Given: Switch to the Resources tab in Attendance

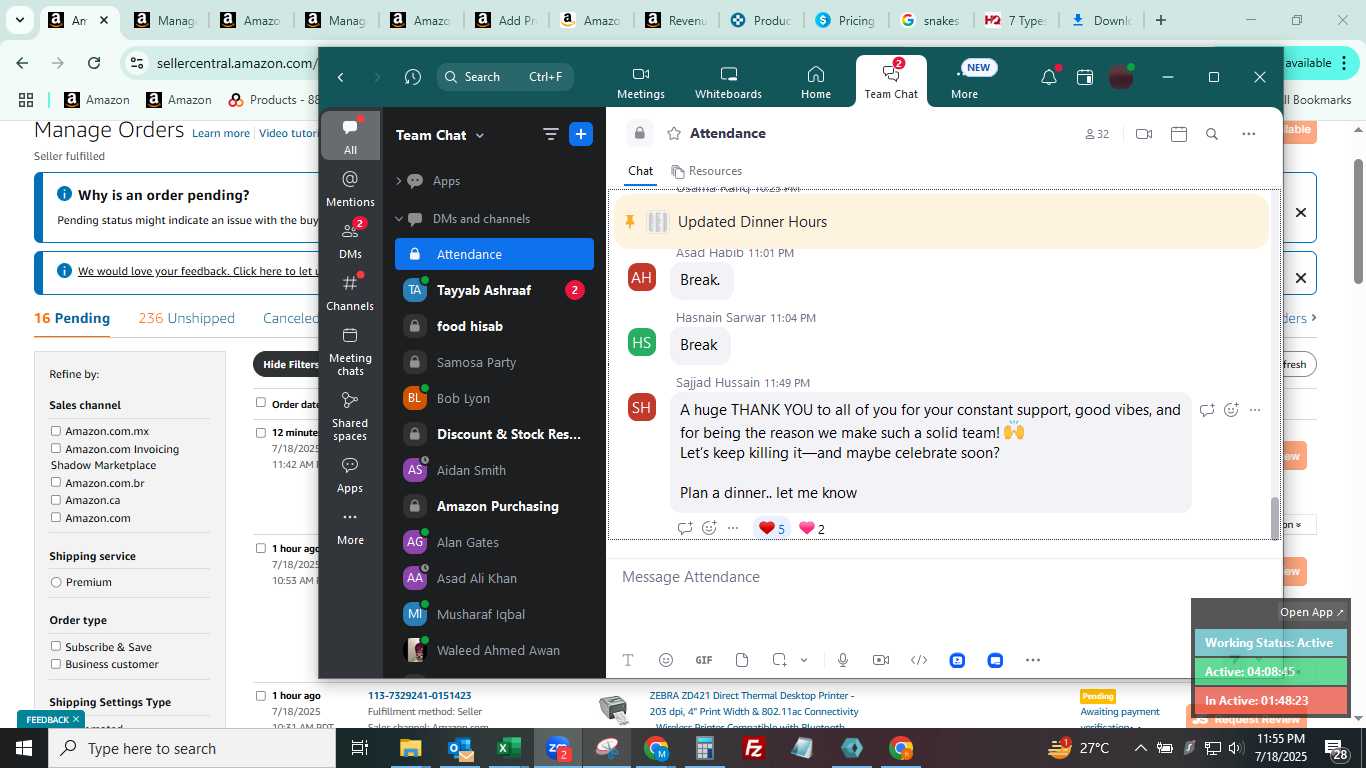Looking at the screenshot, I should click(707, 171).
